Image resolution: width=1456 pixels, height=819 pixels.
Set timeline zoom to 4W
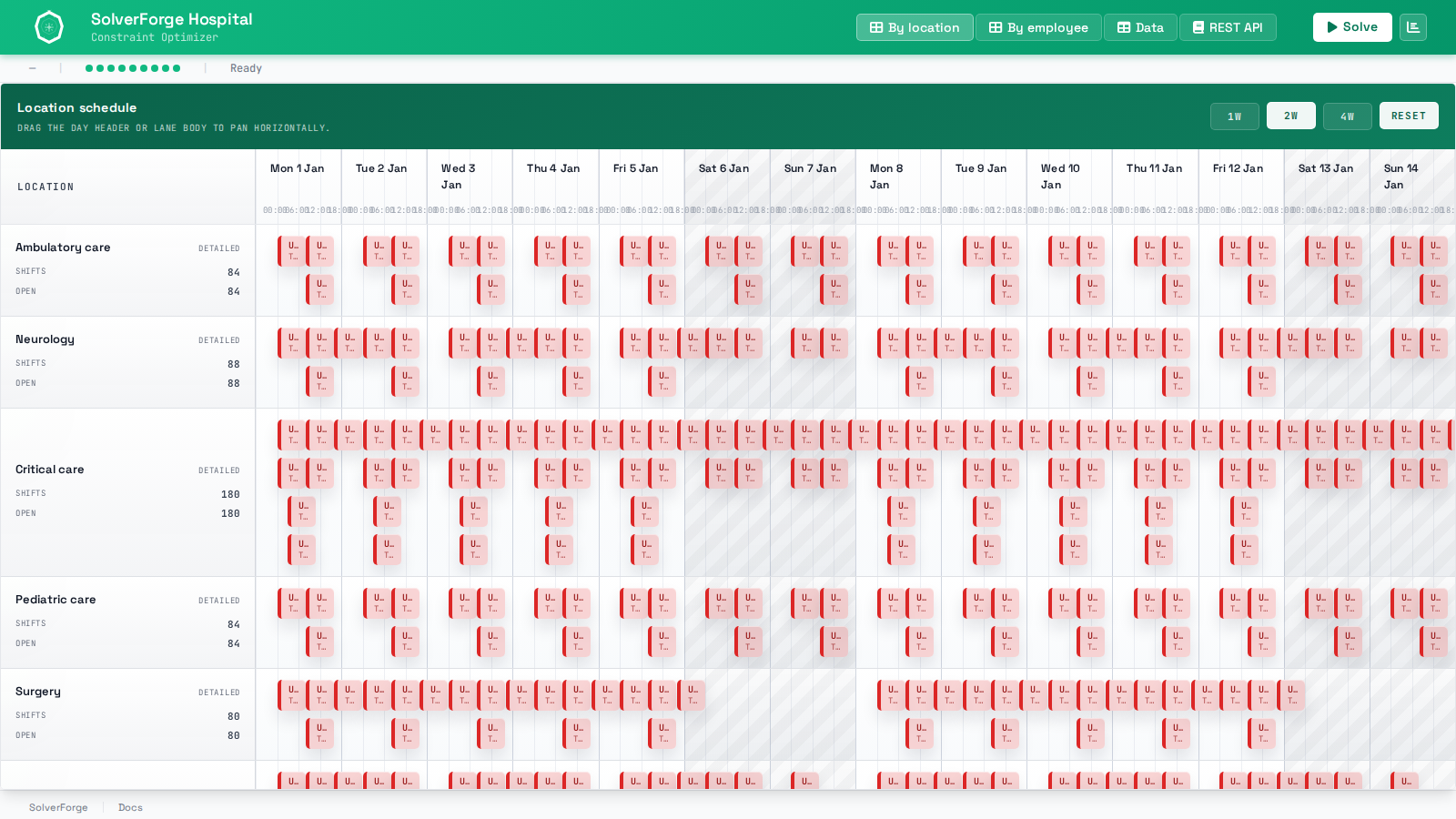1348,116
